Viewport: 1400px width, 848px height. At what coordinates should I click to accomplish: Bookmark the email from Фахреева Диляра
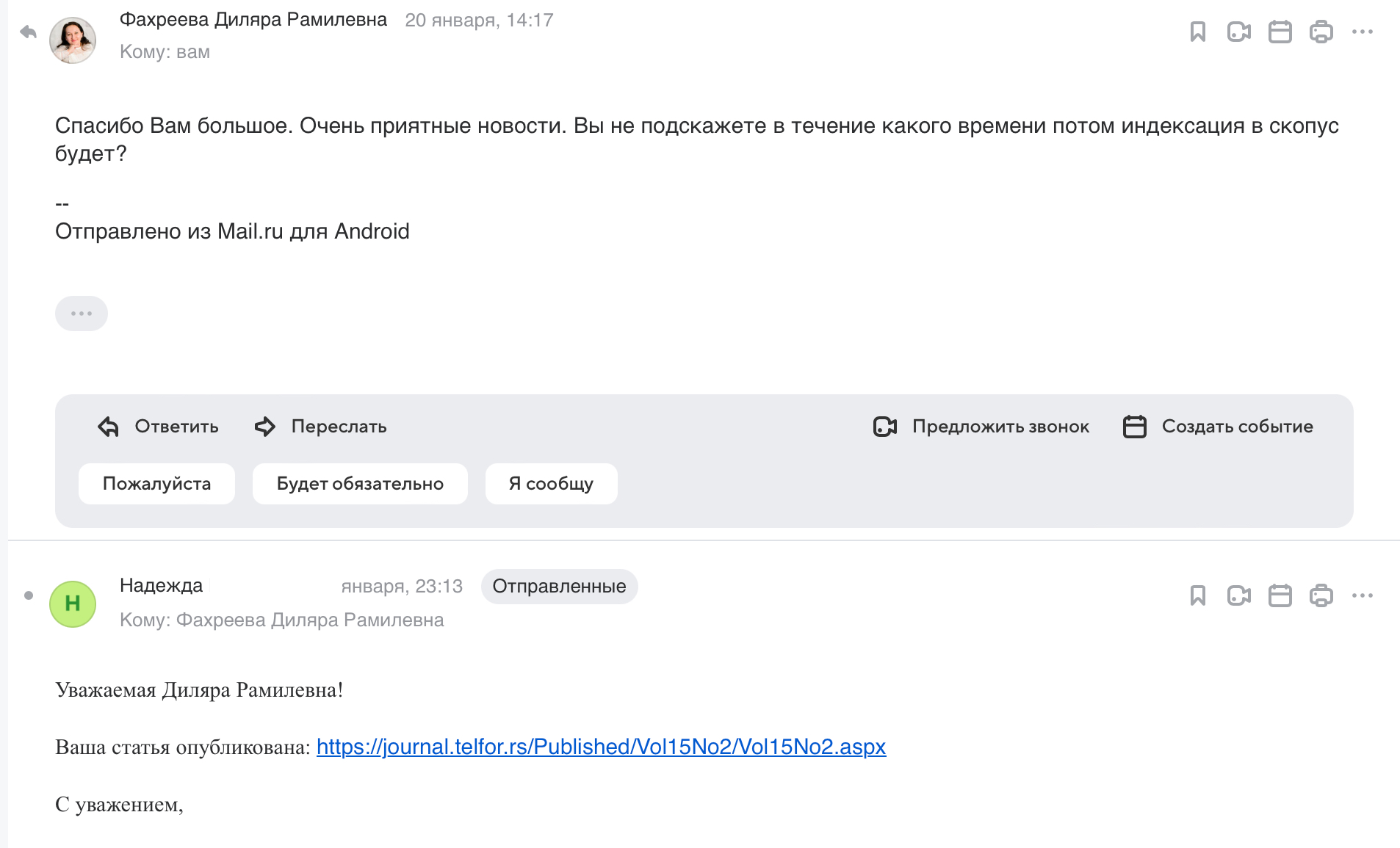1198,32
